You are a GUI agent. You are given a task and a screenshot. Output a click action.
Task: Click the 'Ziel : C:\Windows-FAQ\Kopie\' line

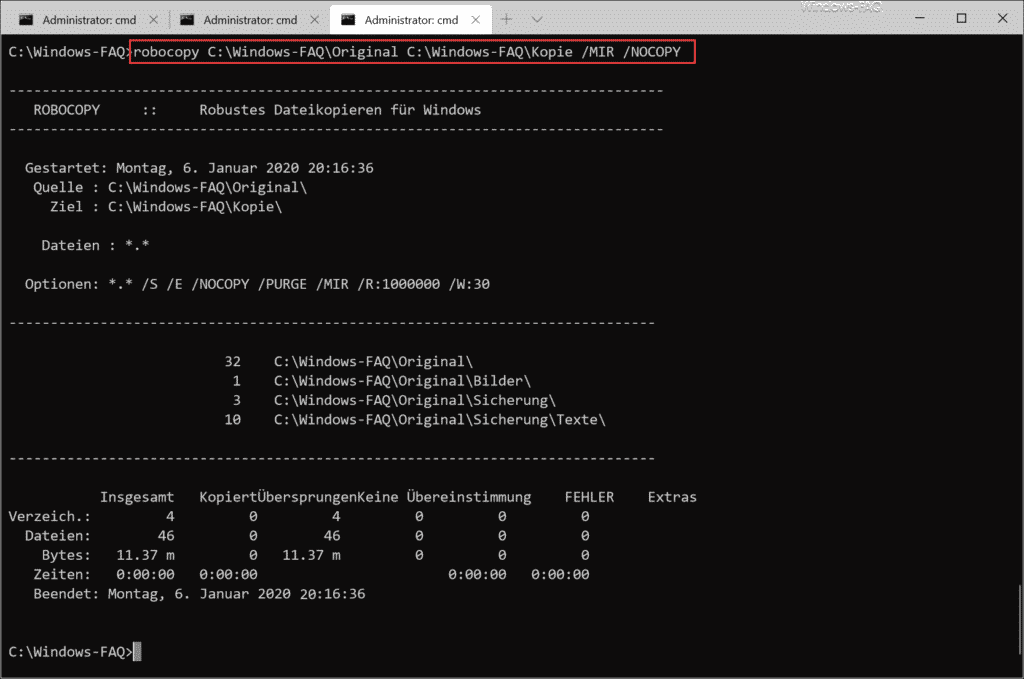pyautogui.click(x=166, y=207)
